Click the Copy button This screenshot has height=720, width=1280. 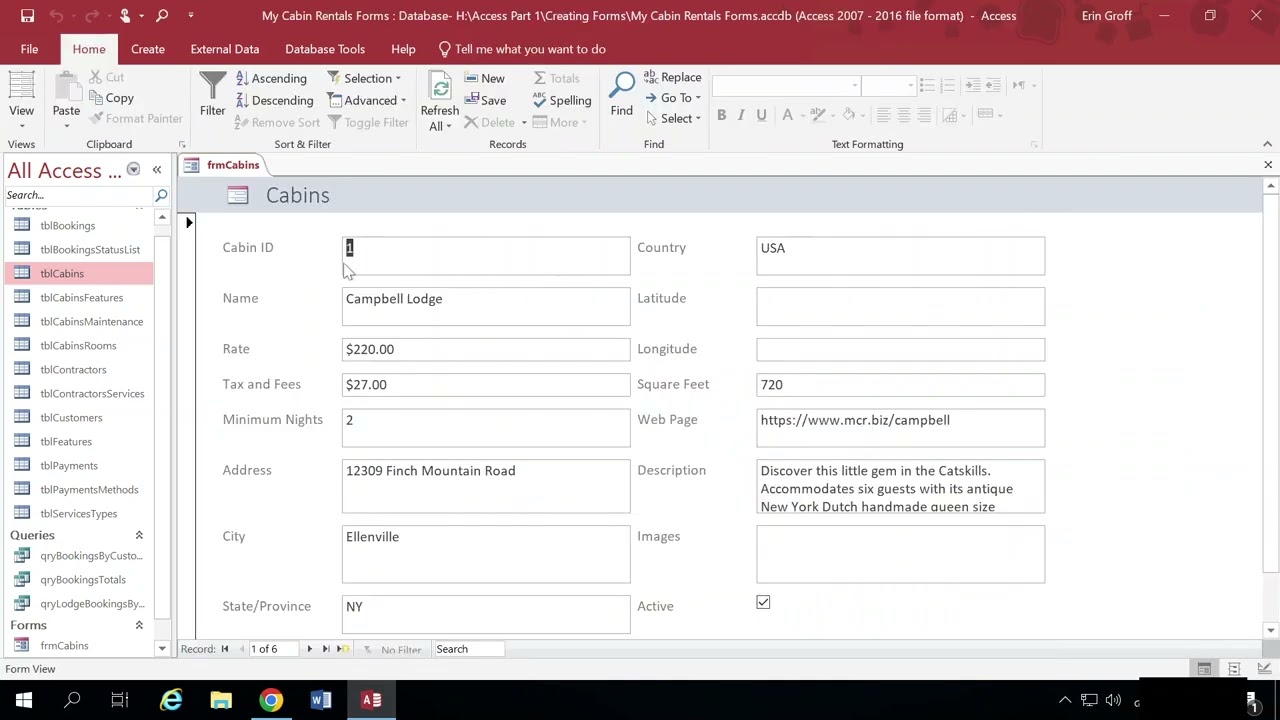coord(111,98)
